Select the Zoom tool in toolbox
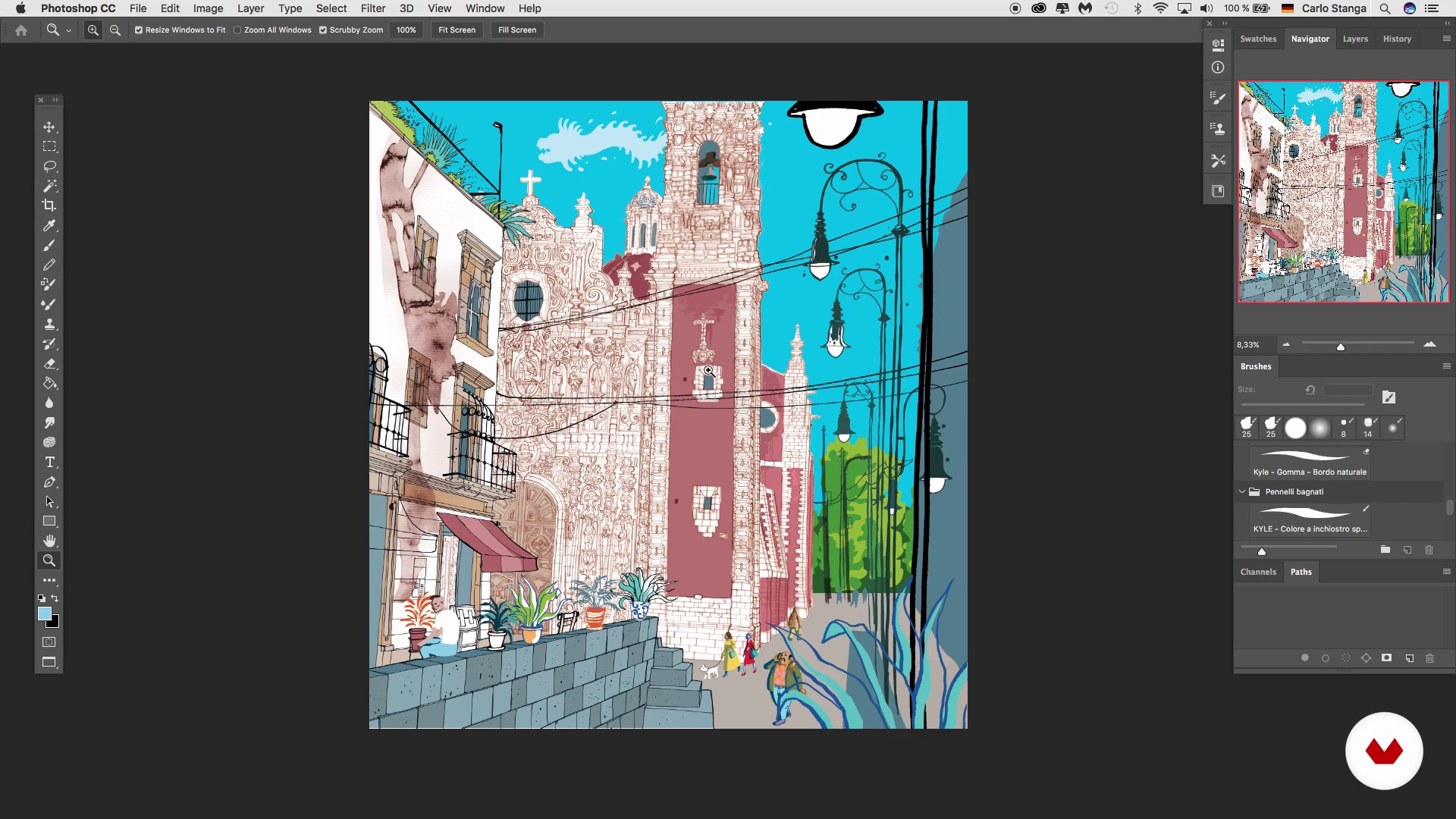 (49, 560)
